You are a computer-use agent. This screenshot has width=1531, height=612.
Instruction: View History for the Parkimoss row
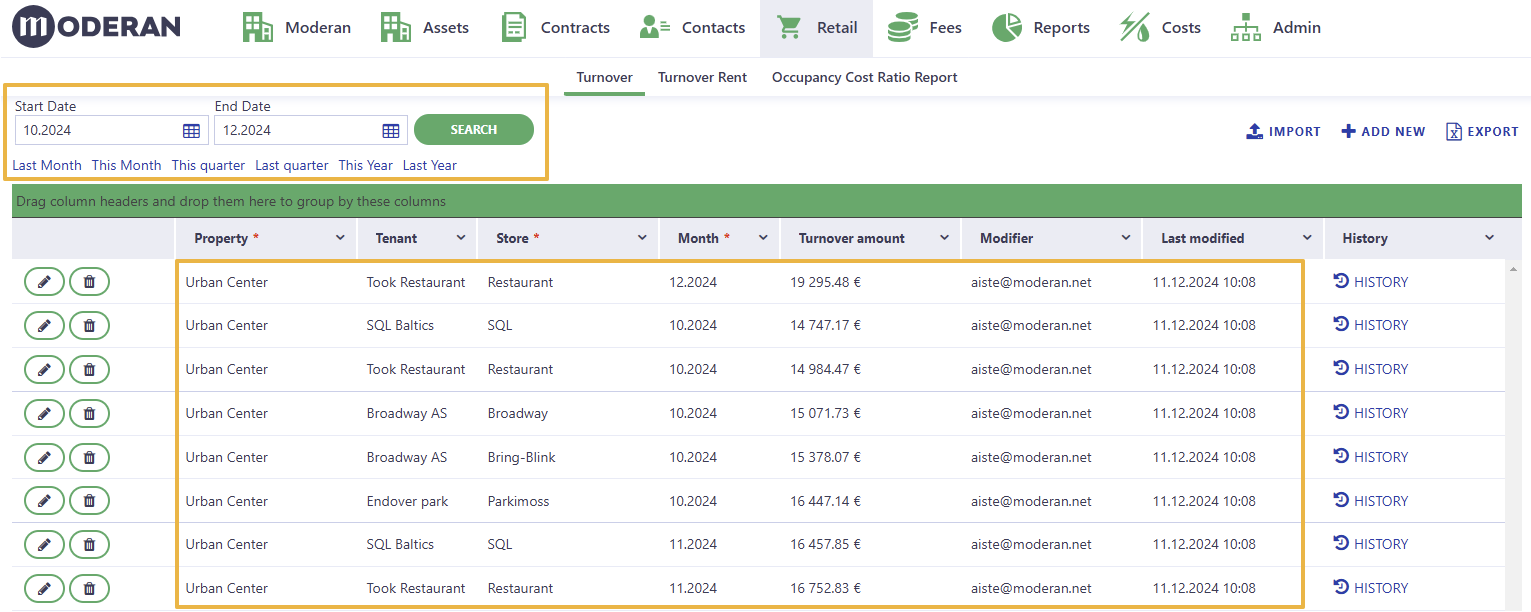point(1371,501)
